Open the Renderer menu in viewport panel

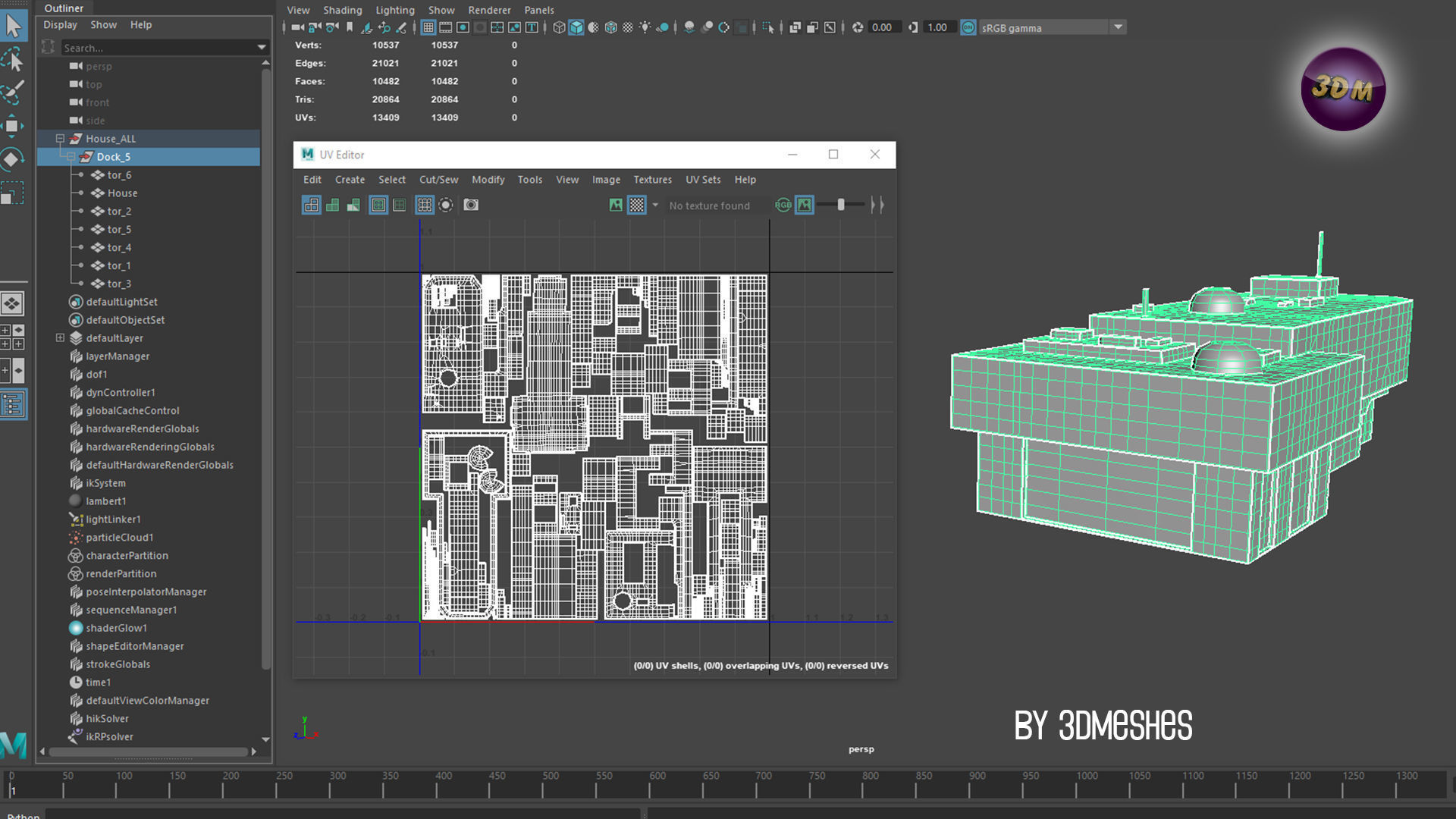[489, 10]
